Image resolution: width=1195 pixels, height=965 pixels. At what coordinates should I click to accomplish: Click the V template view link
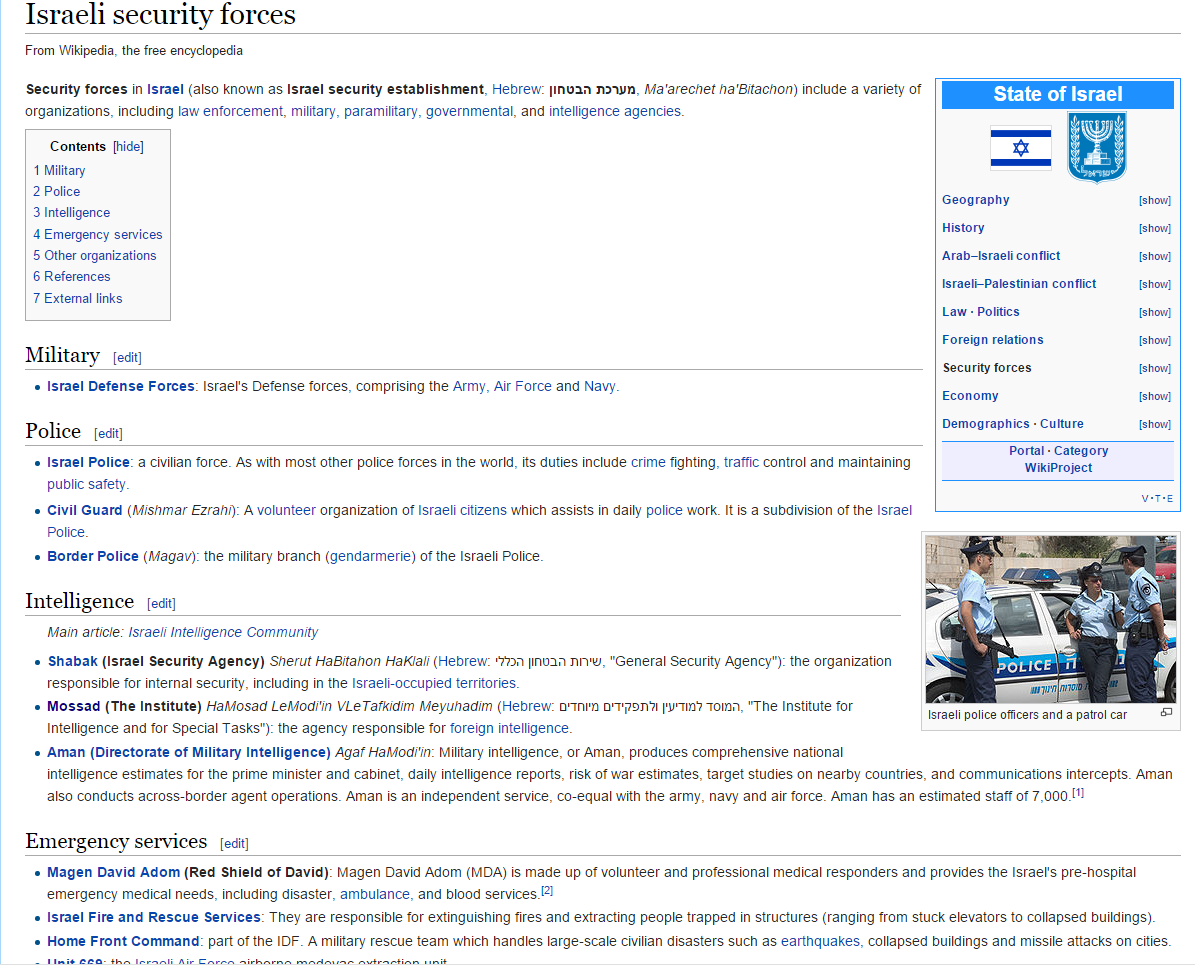click(x=1144, y=499)
